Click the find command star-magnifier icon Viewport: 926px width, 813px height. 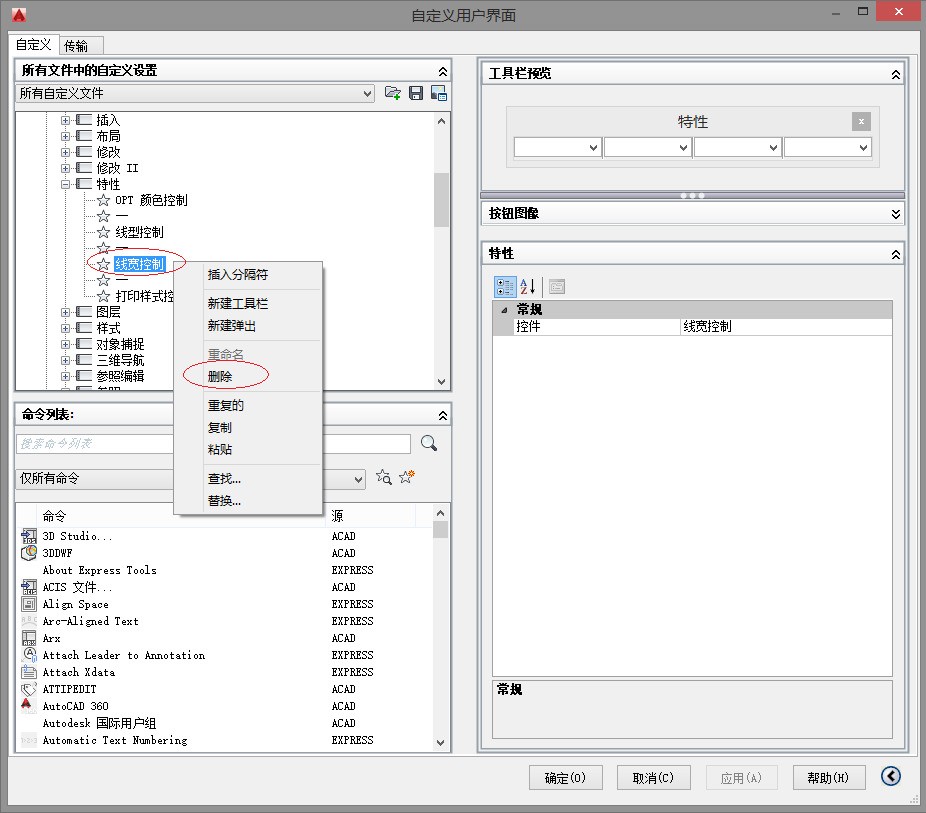pos(383,478)
